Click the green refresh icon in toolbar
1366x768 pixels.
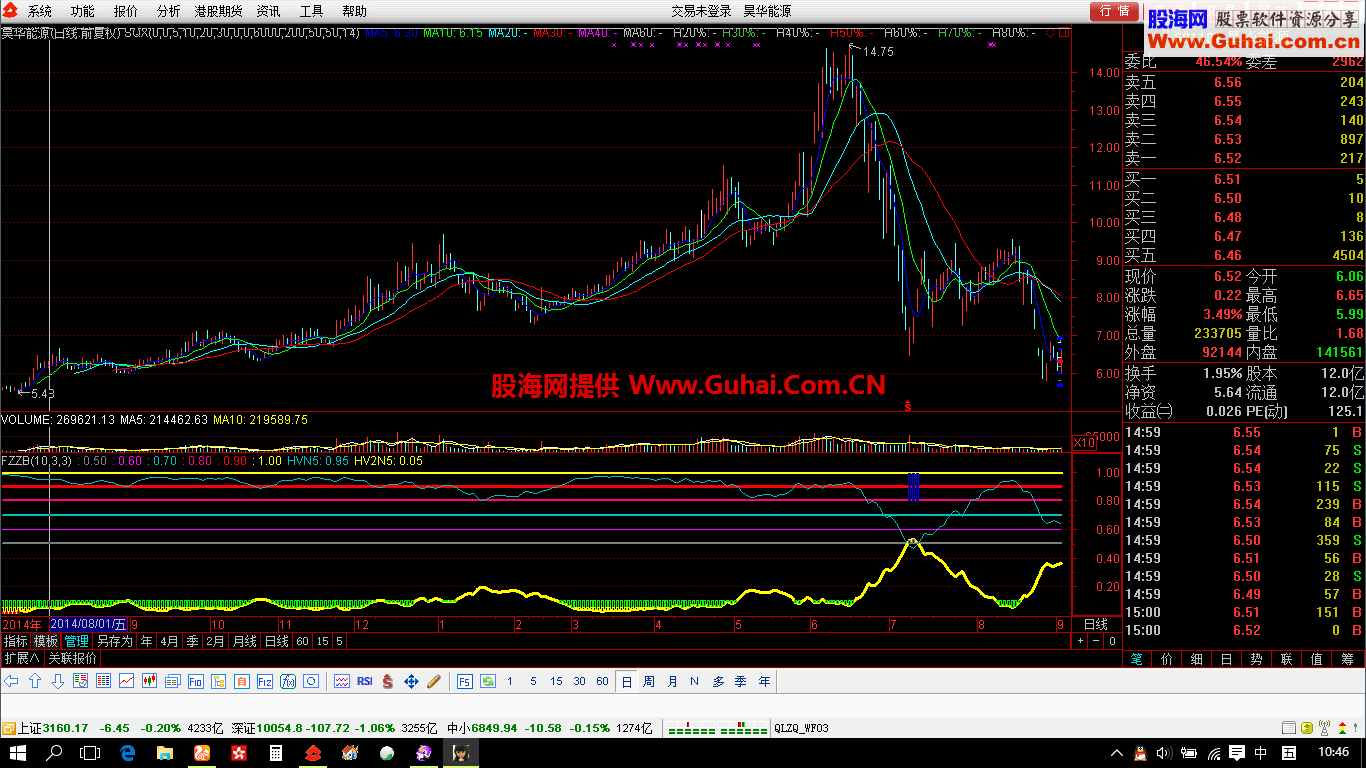[488, 681]
